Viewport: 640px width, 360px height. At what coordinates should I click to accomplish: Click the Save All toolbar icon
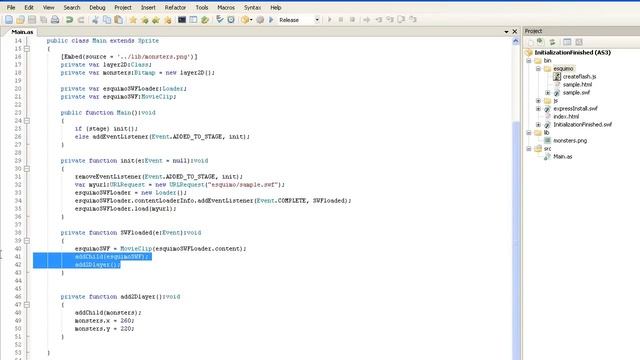click(43, 20)
